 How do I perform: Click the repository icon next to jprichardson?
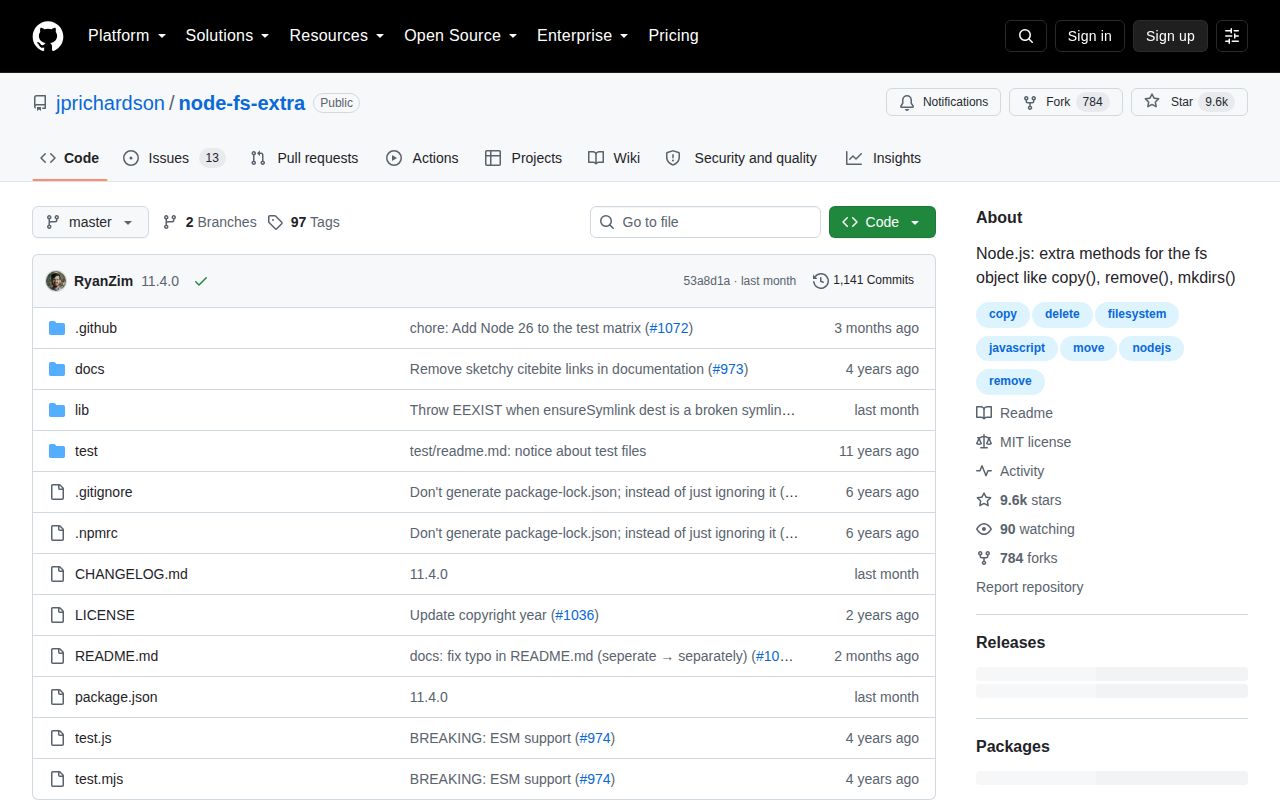click(x=40, y=103)
